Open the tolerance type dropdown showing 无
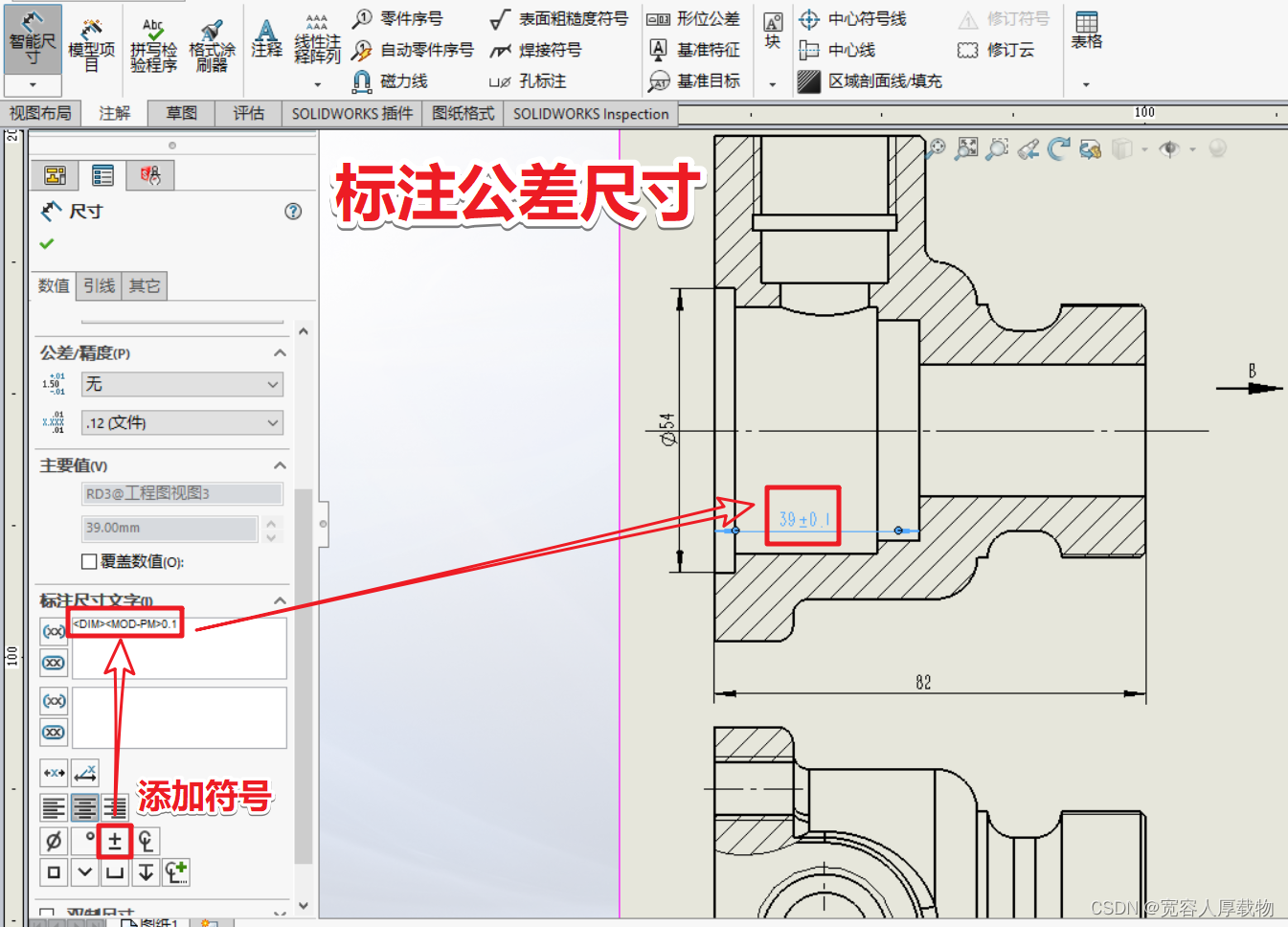 click(x=182, y=384)
